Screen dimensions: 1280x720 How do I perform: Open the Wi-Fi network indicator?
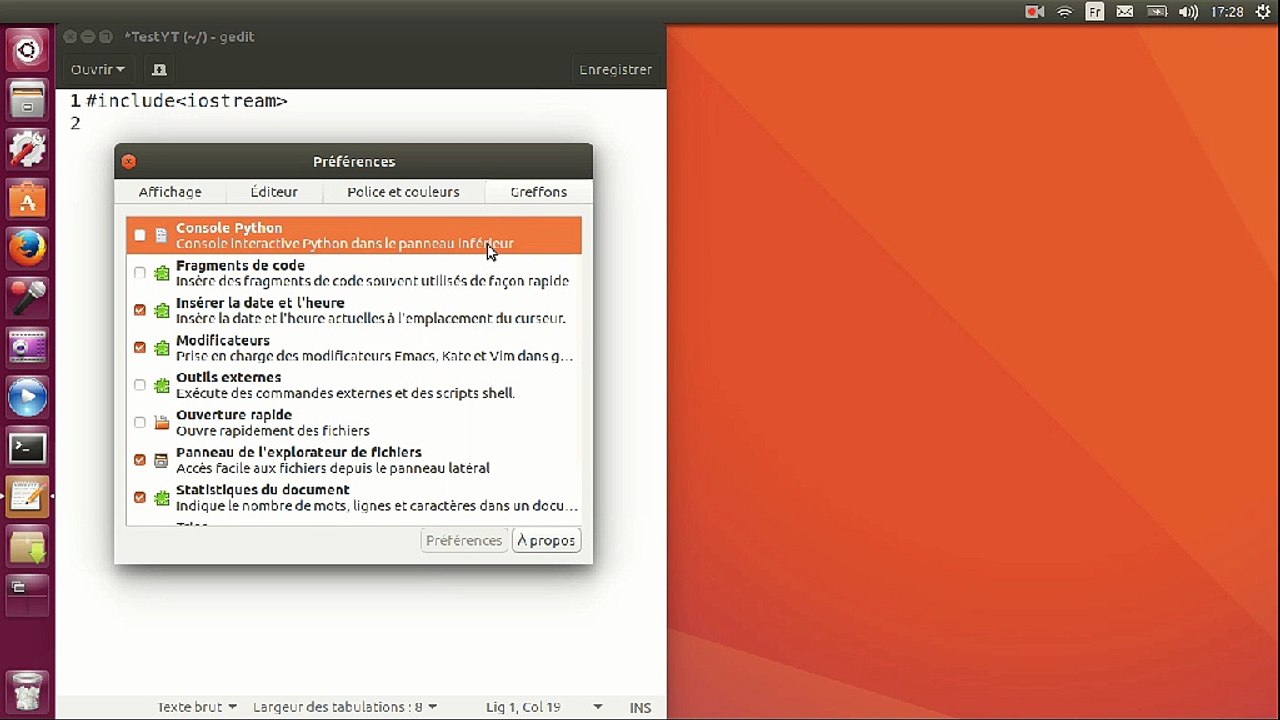click(1065, 12)
